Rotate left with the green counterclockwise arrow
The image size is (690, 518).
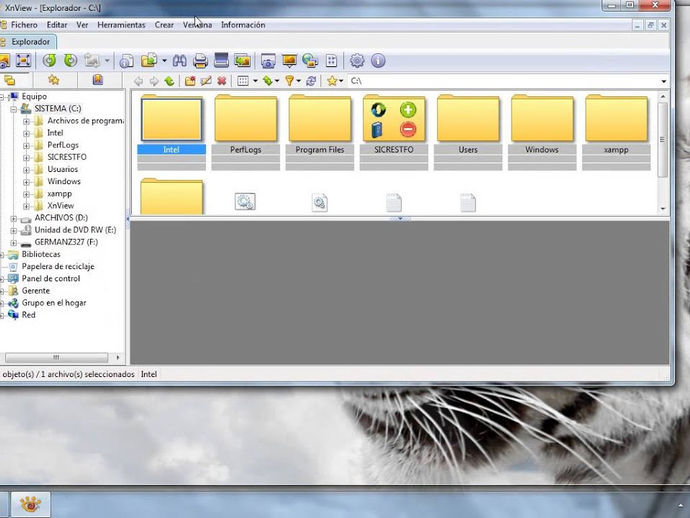tap(49, 60)
